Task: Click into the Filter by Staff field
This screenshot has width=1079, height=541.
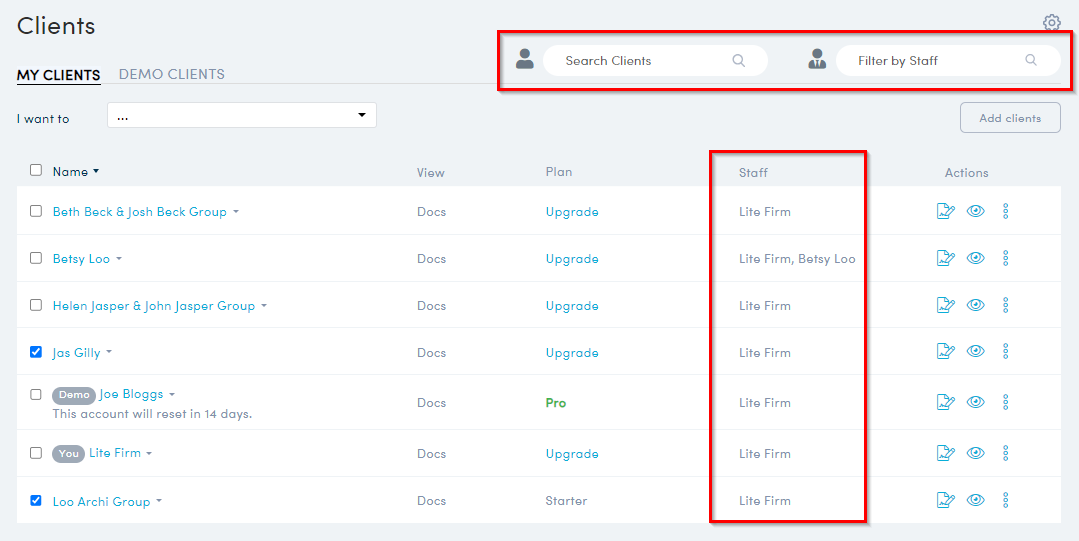Action: 937,61
